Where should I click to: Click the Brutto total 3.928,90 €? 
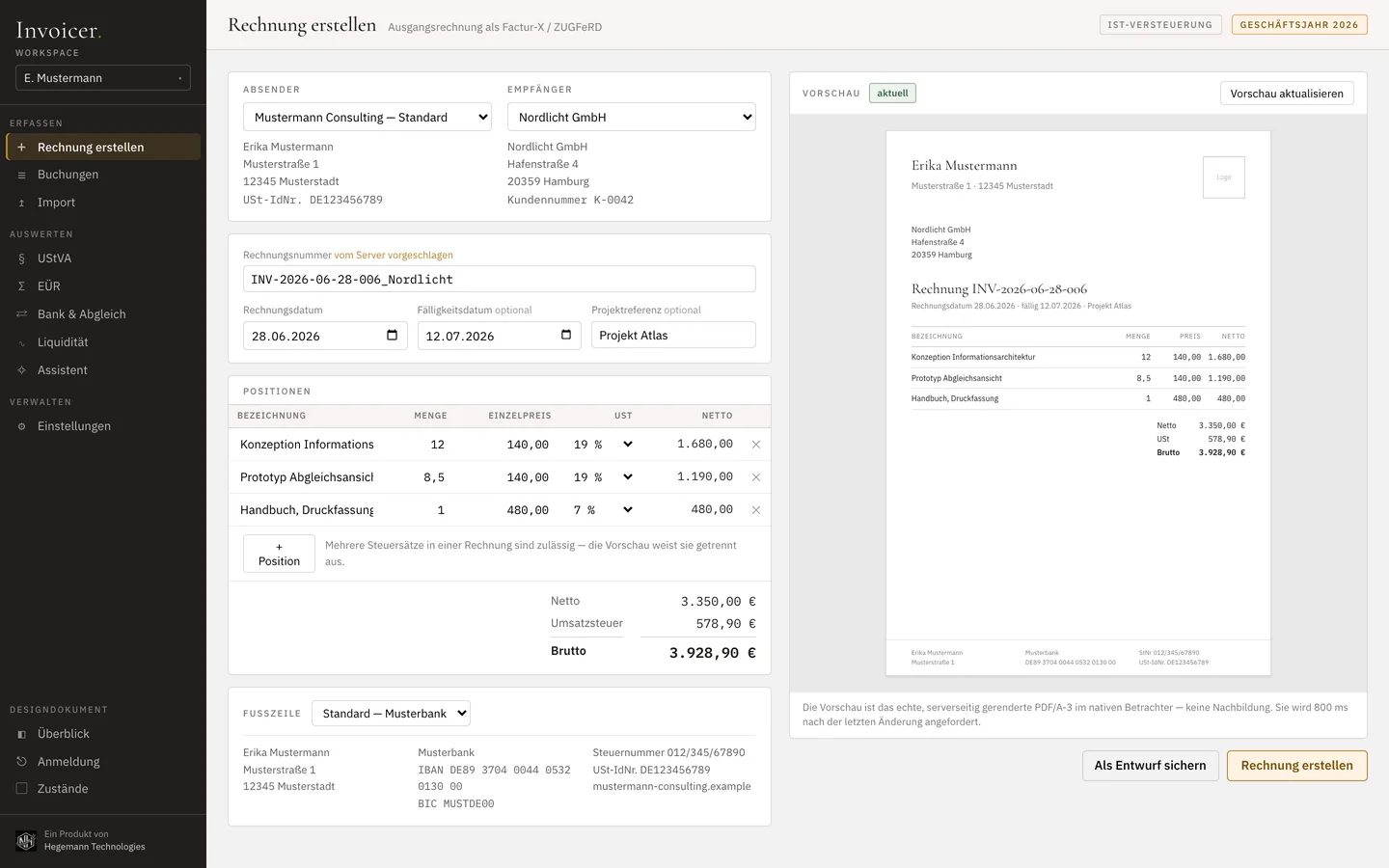tap(713, 653)
